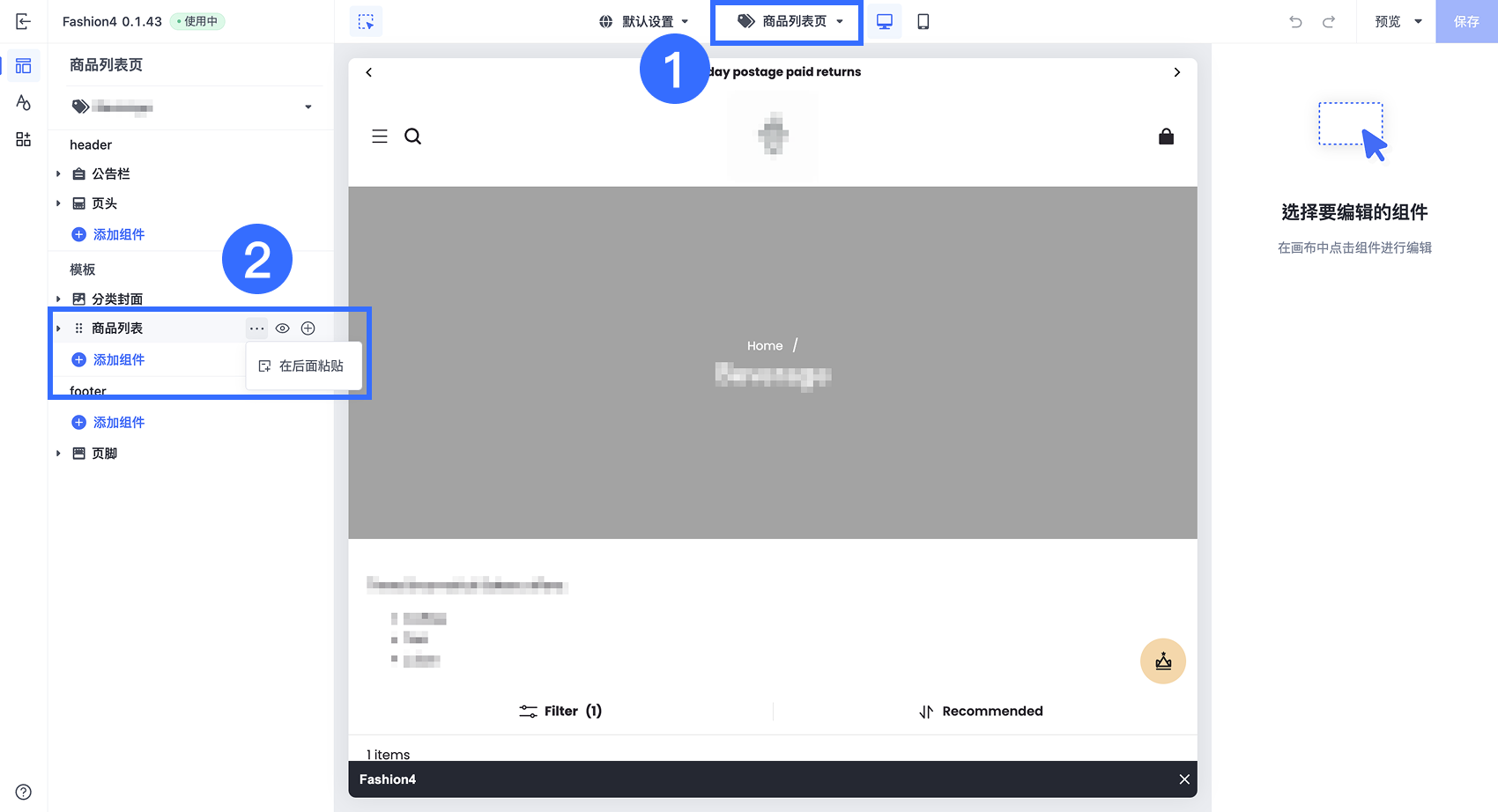Click the undo arrow
Screen dimensions: 1498x812
(x=1295, y=21)
